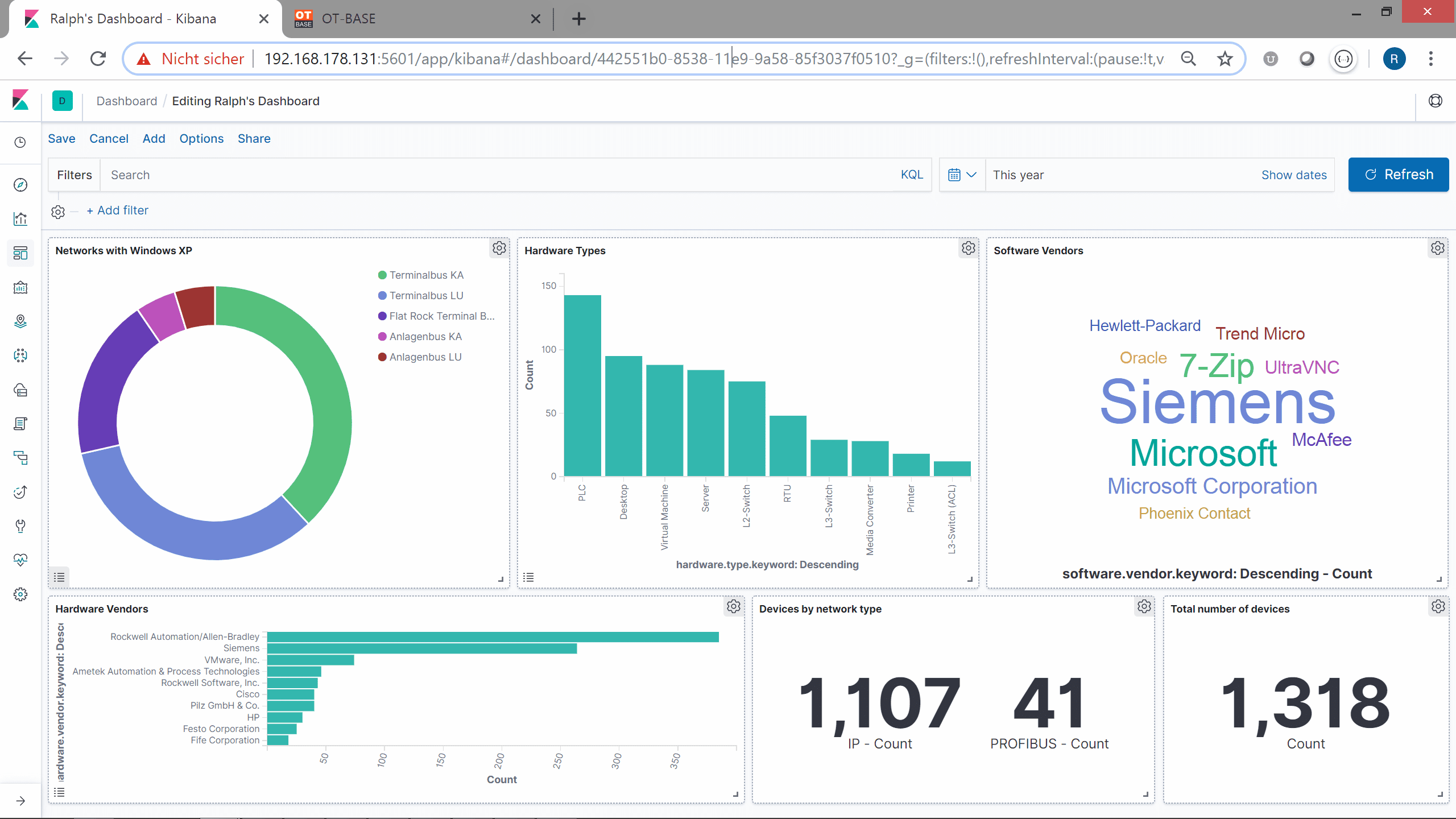Open Kibana home logo
This screenshot has height=819, width=1456.
coord(20,101)
